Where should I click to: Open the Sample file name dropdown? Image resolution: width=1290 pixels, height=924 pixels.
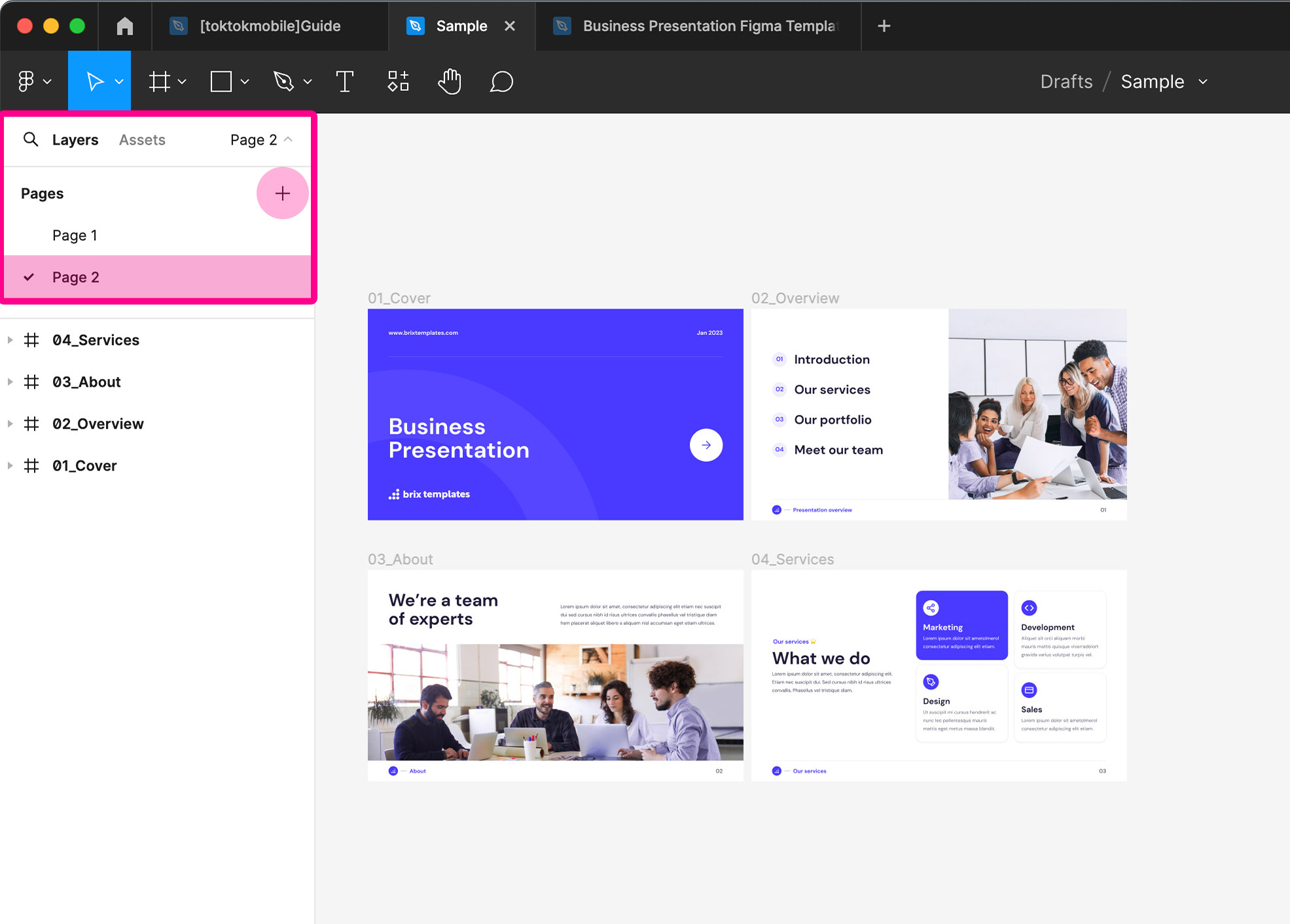1203,82
